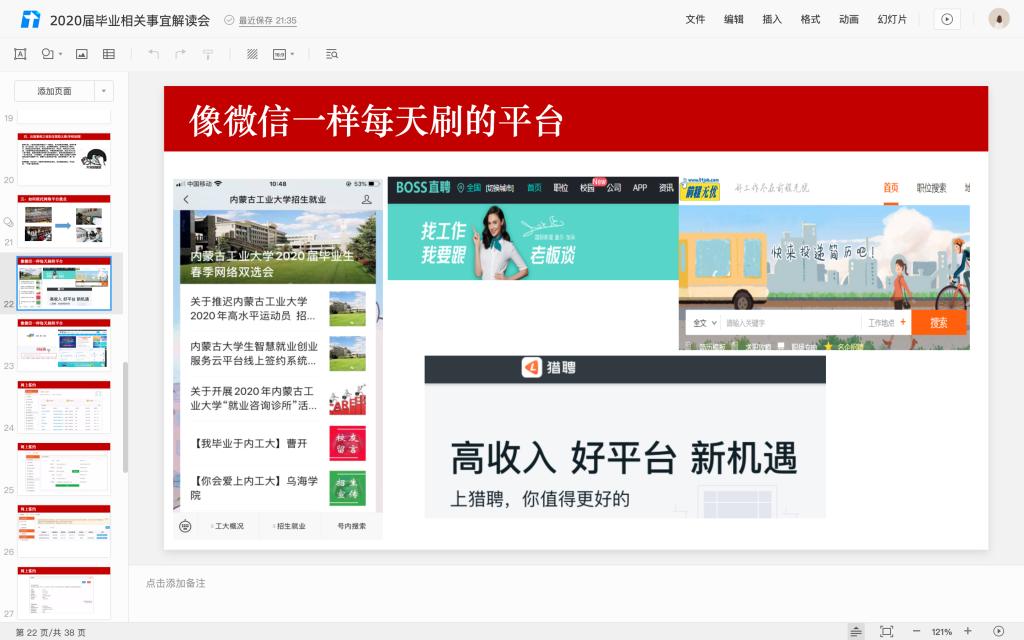Screen dimensions: 1024x640
Task: Toggle the notes panel from the status bar
Action: (x=856, y=631)
